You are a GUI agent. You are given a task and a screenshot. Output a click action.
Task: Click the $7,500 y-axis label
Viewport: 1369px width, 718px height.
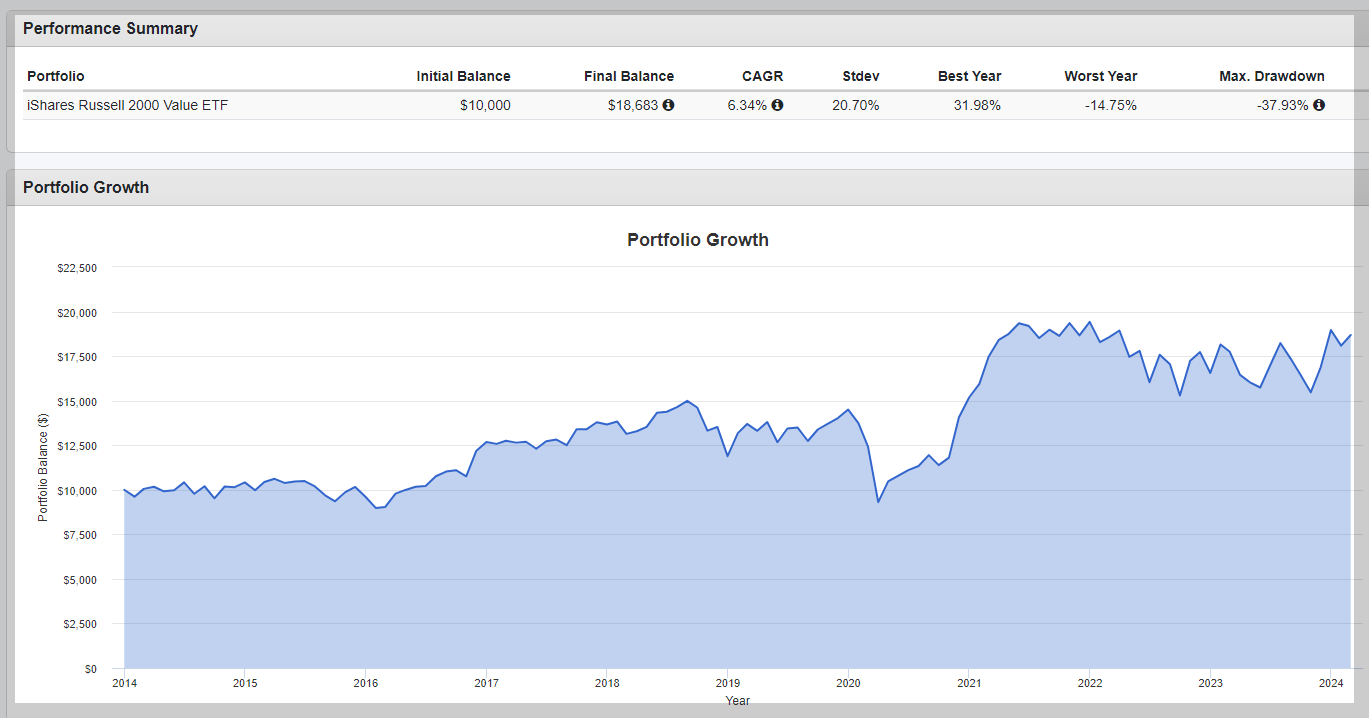pos(80,535)
